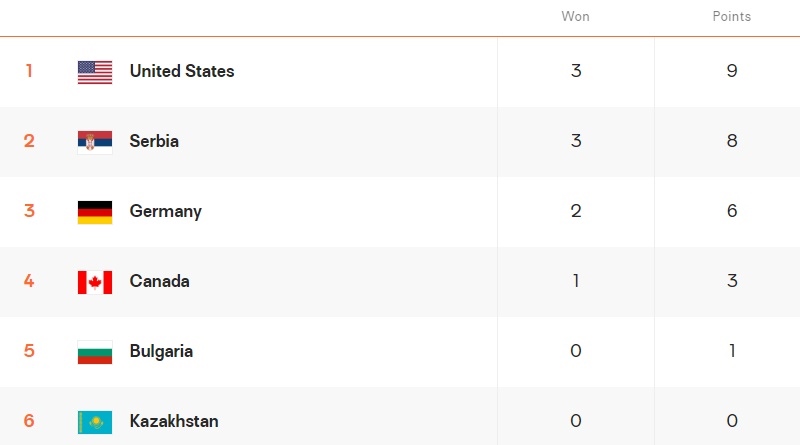Click Germany's won count of 2

pyautogui.click(x=576, y=212)
